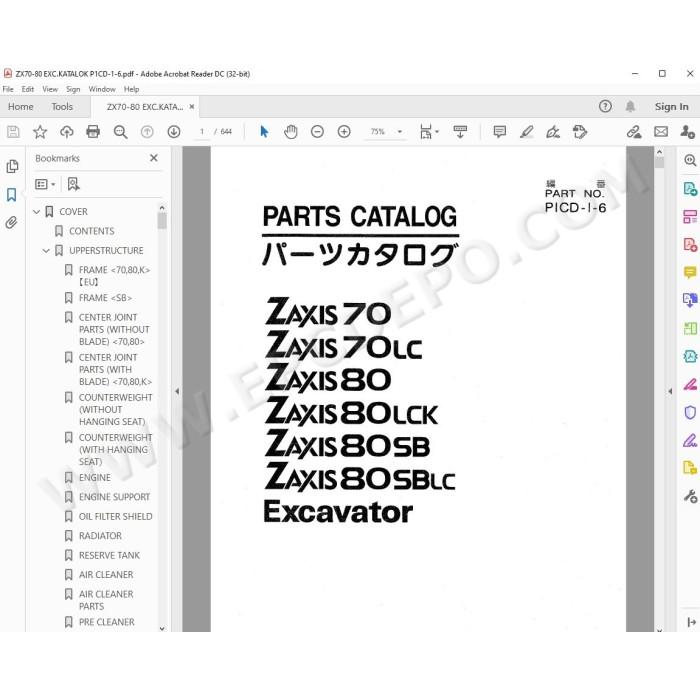
Task: Open the RADIATOR bookmark
Action: (100, 536)
